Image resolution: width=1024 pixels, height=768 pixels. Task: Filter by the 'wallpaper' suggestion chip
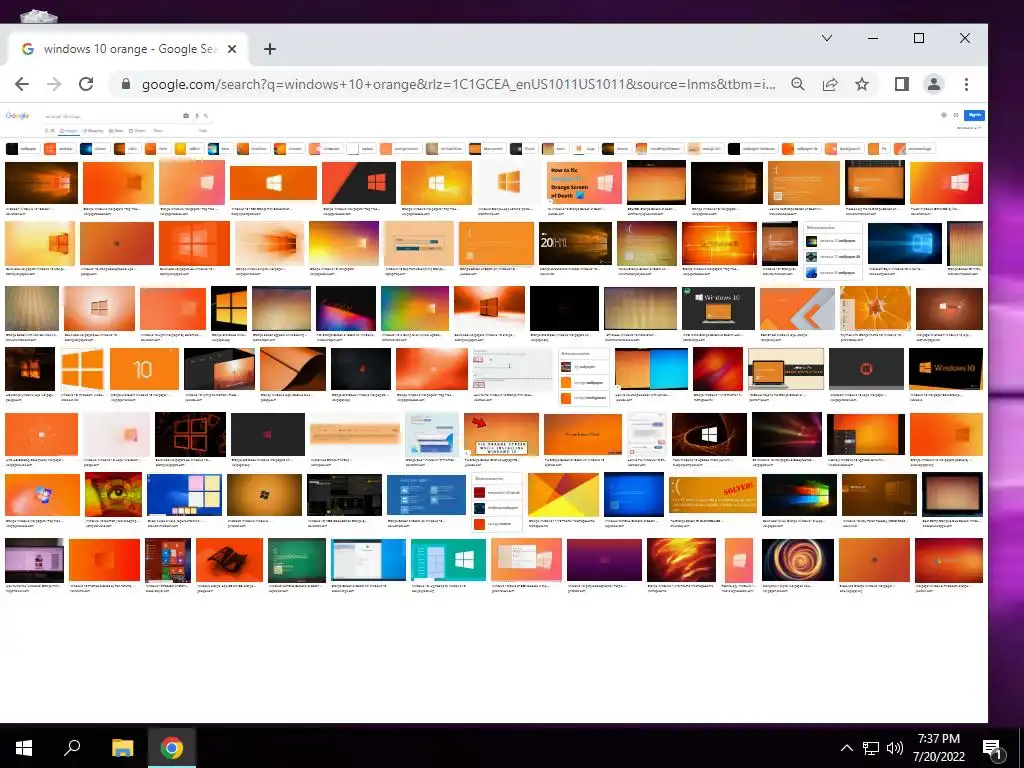[x=23, y=149]
